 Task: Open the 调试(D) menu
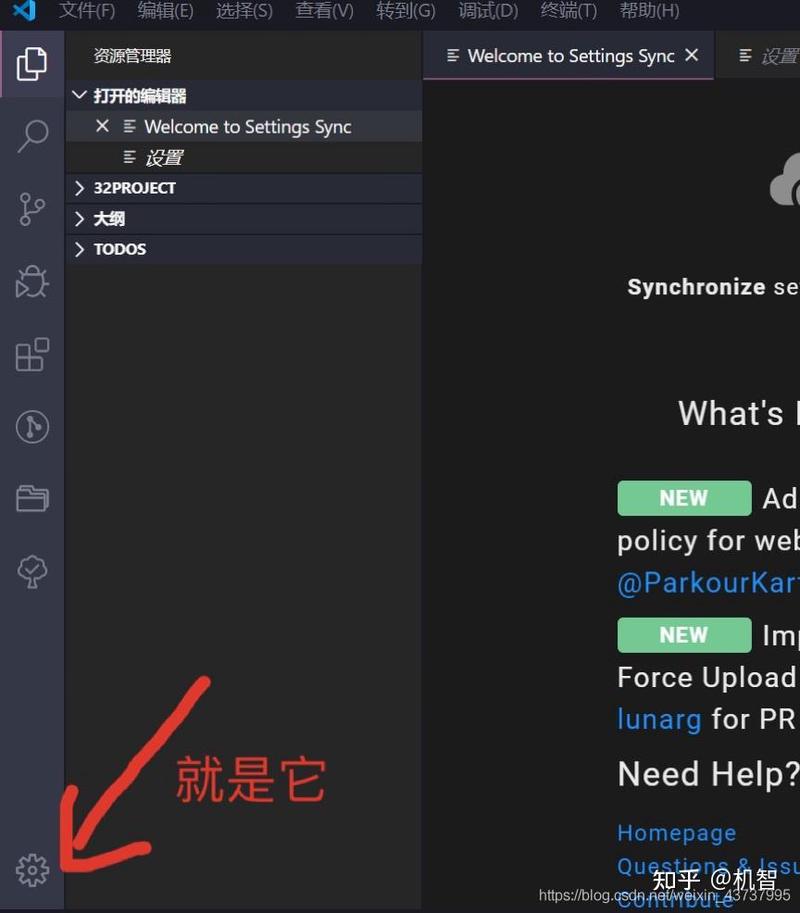(x=488, y=10)
